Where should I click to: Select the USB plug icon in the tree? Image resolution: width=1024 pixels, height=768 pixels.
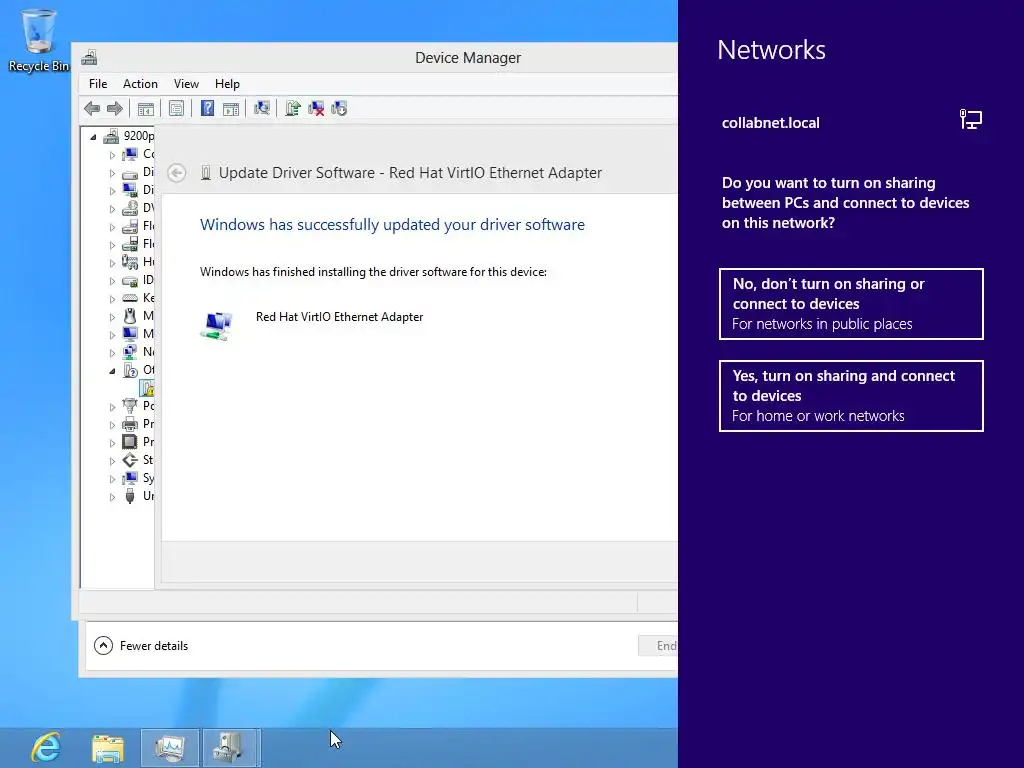point(130,496)
